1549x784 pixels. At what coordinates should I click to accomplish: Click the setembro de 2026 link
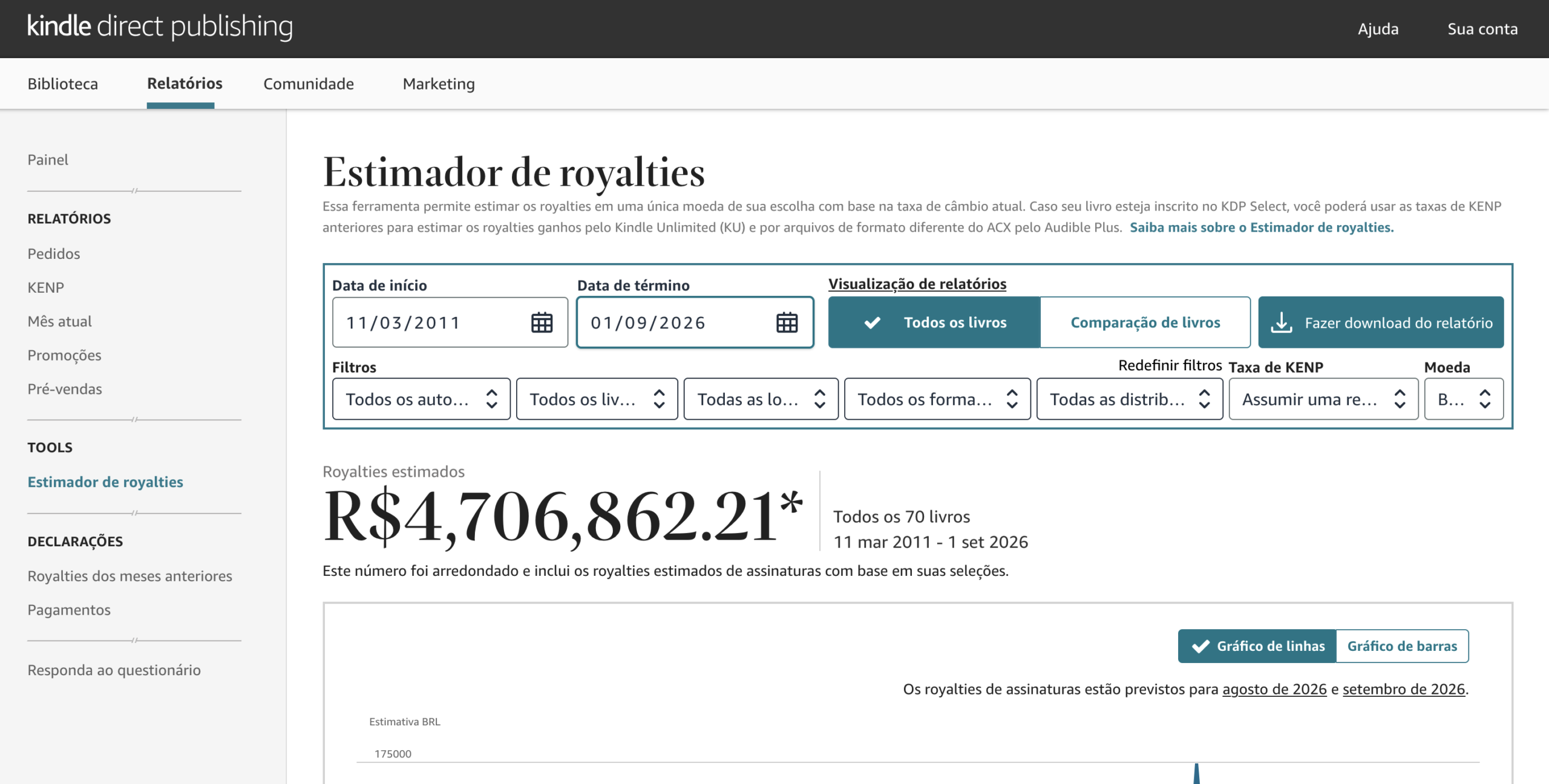pyautogui.click(x=1404, y=689)
